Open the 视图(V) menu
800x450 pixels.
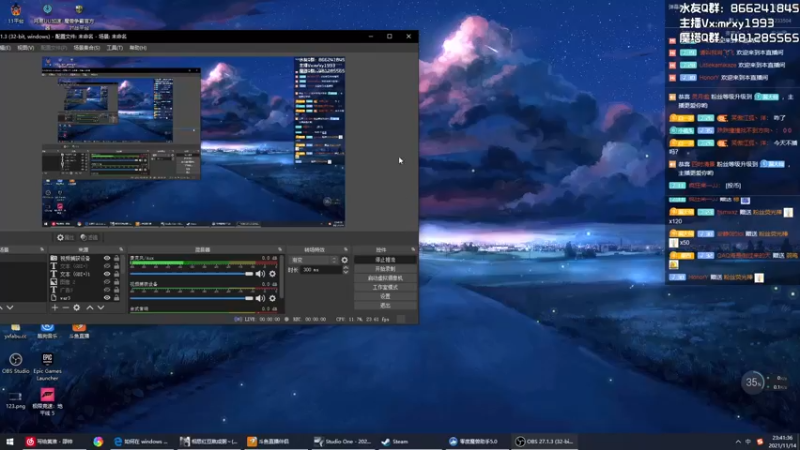point(26,48)
